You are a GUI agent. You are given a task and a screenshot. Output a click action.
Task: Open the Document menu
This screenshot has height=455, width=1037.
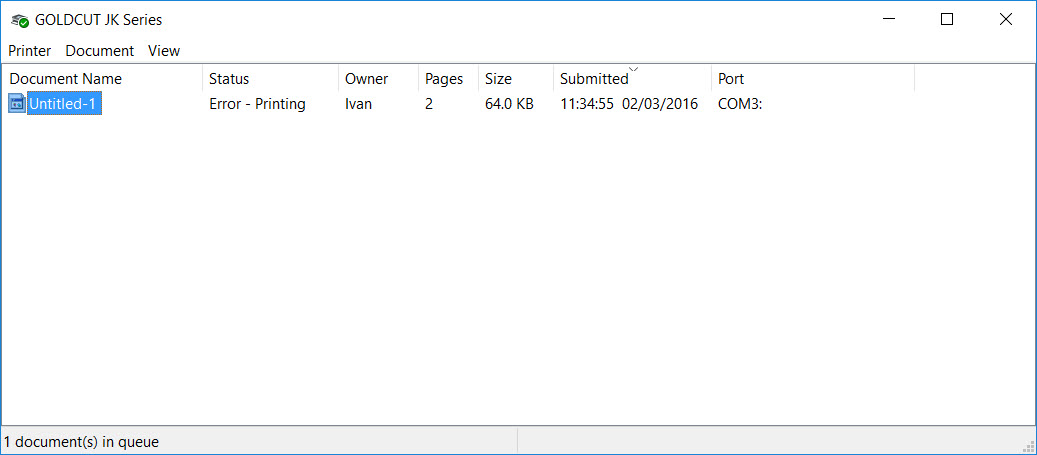click(x=100, y=51)
